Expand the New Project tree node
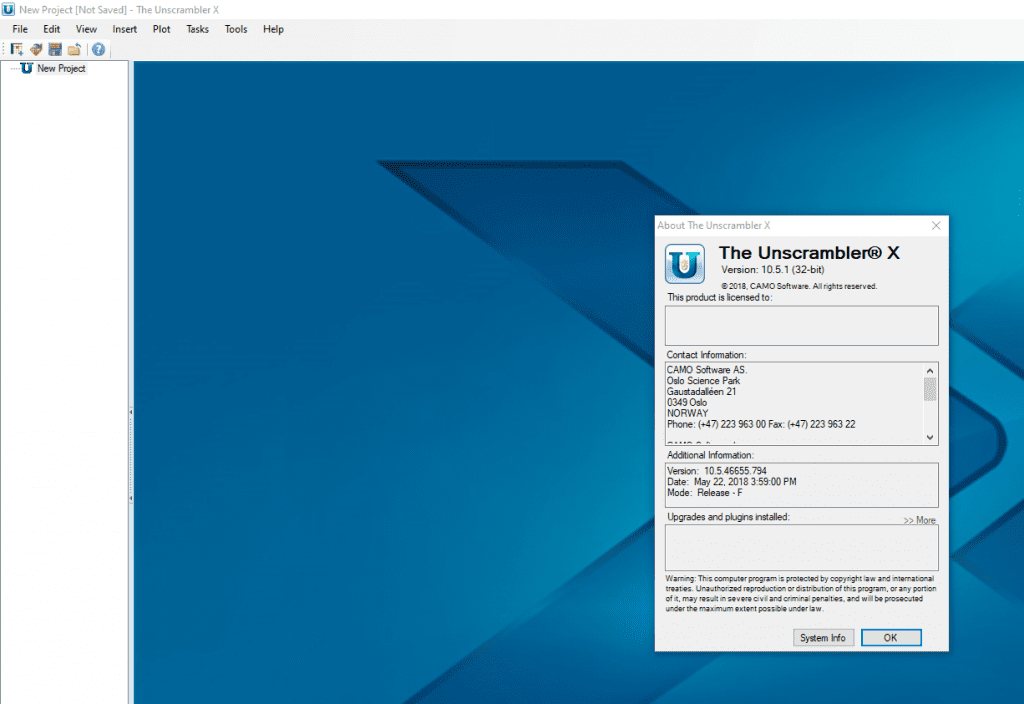 [x=13, y=68]
